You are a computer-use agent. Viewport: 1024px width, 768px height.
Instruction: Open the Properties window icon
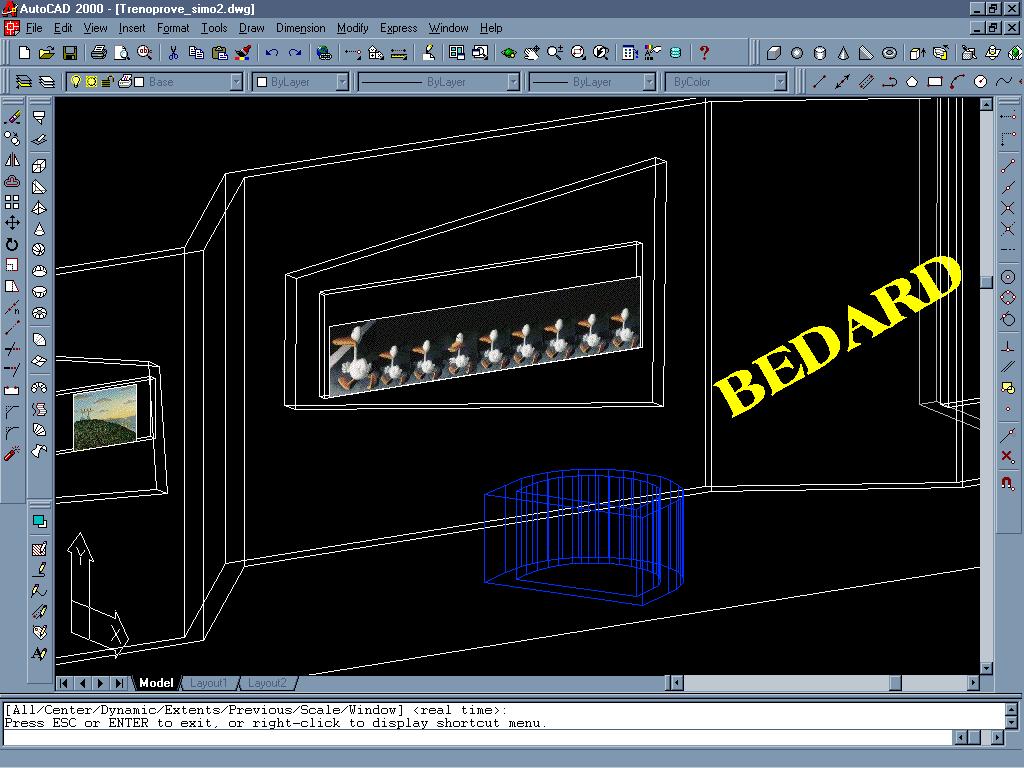[x=629, y=53]
